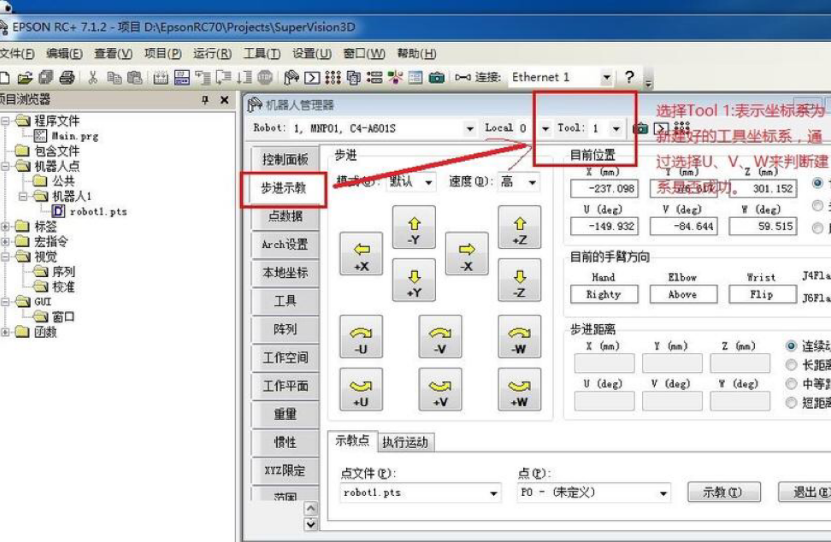The width and height of the screenshot is (831, 542).
Task: Open the 控制面板 side tab
Action: click(285, 159)
